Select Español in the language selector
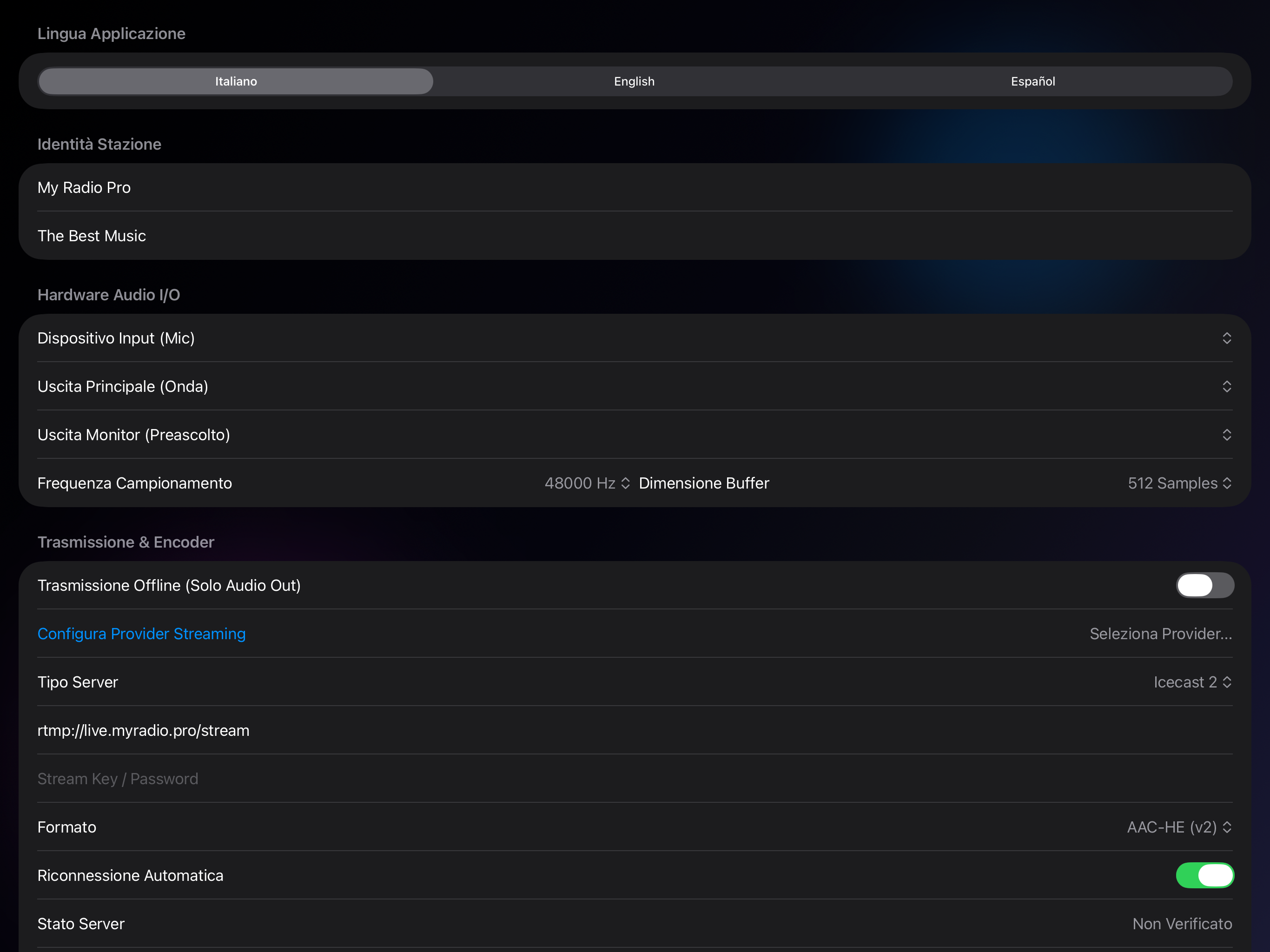This screenshot has height=952, width=1270. coord(1032,81)
